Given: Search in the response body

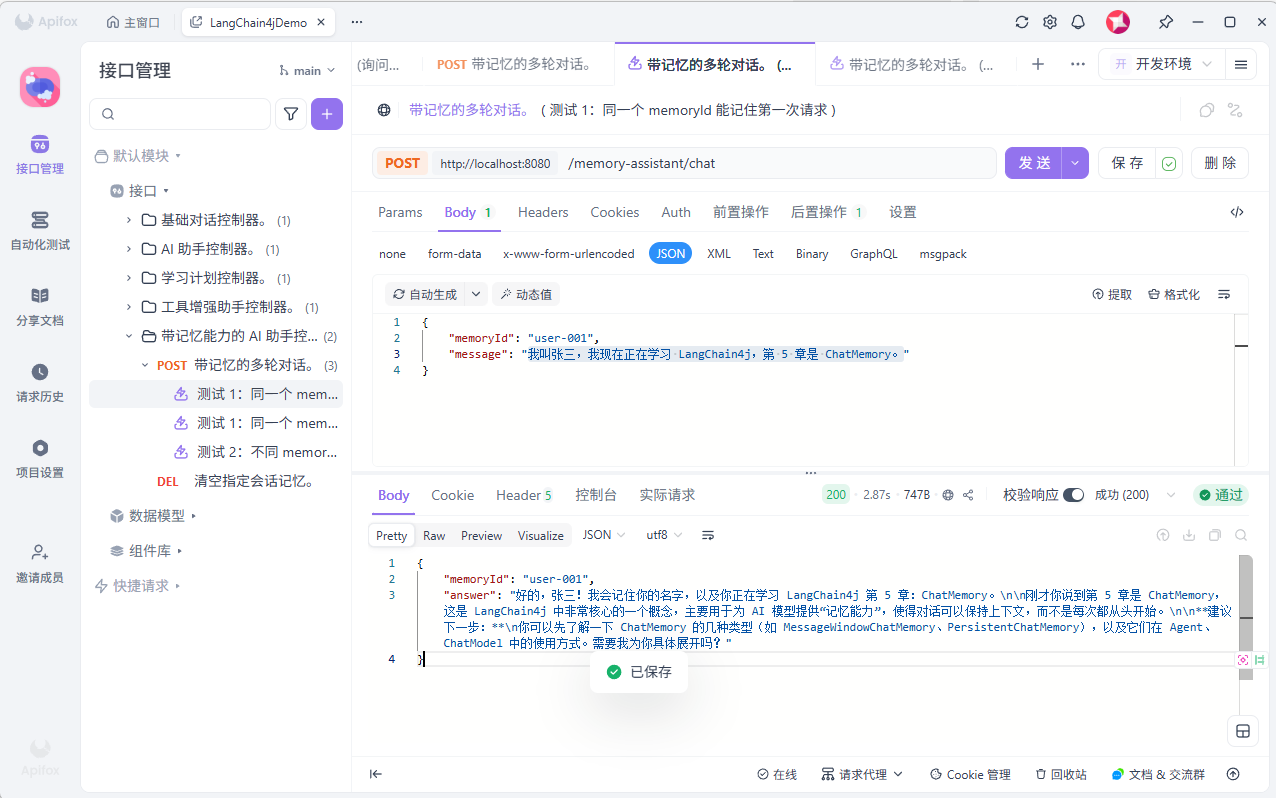Looking at the screenshot, I should (x=1241, y=535).
